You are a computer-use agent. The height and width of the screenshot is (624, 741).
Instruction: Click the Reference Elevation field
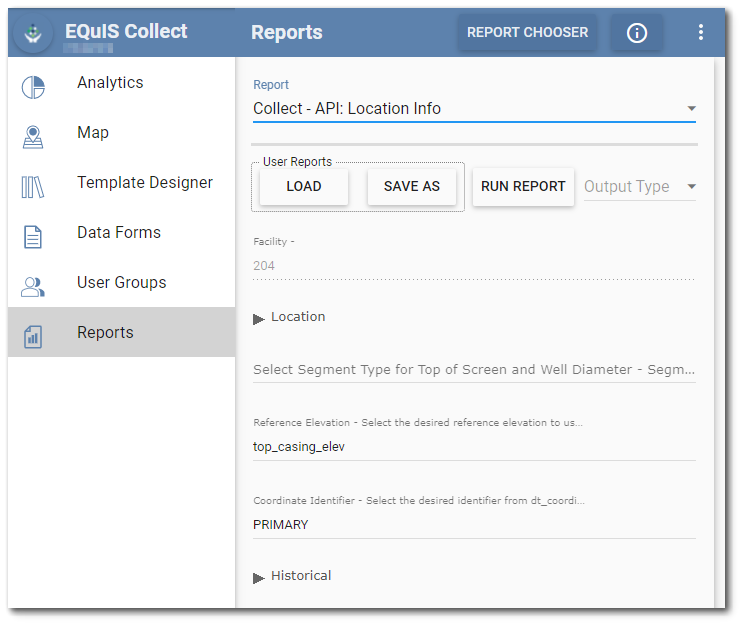click(x=474, y=447)
